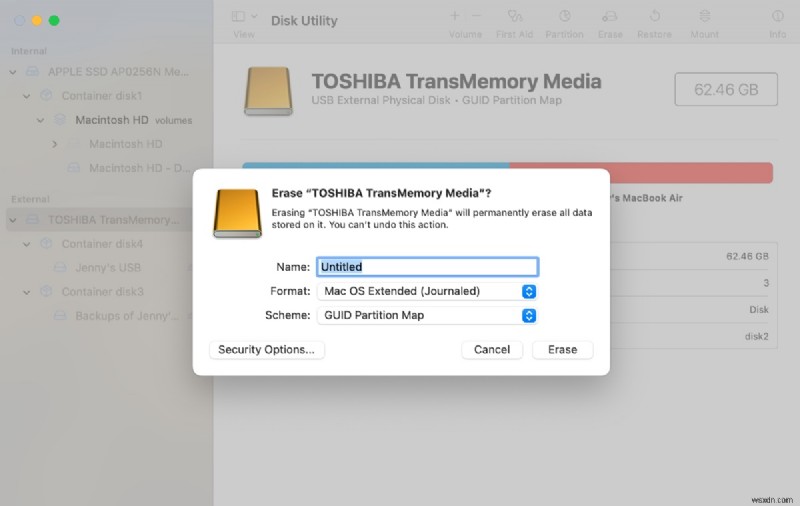Click the remove Volume minus icon

pos(476,16)
